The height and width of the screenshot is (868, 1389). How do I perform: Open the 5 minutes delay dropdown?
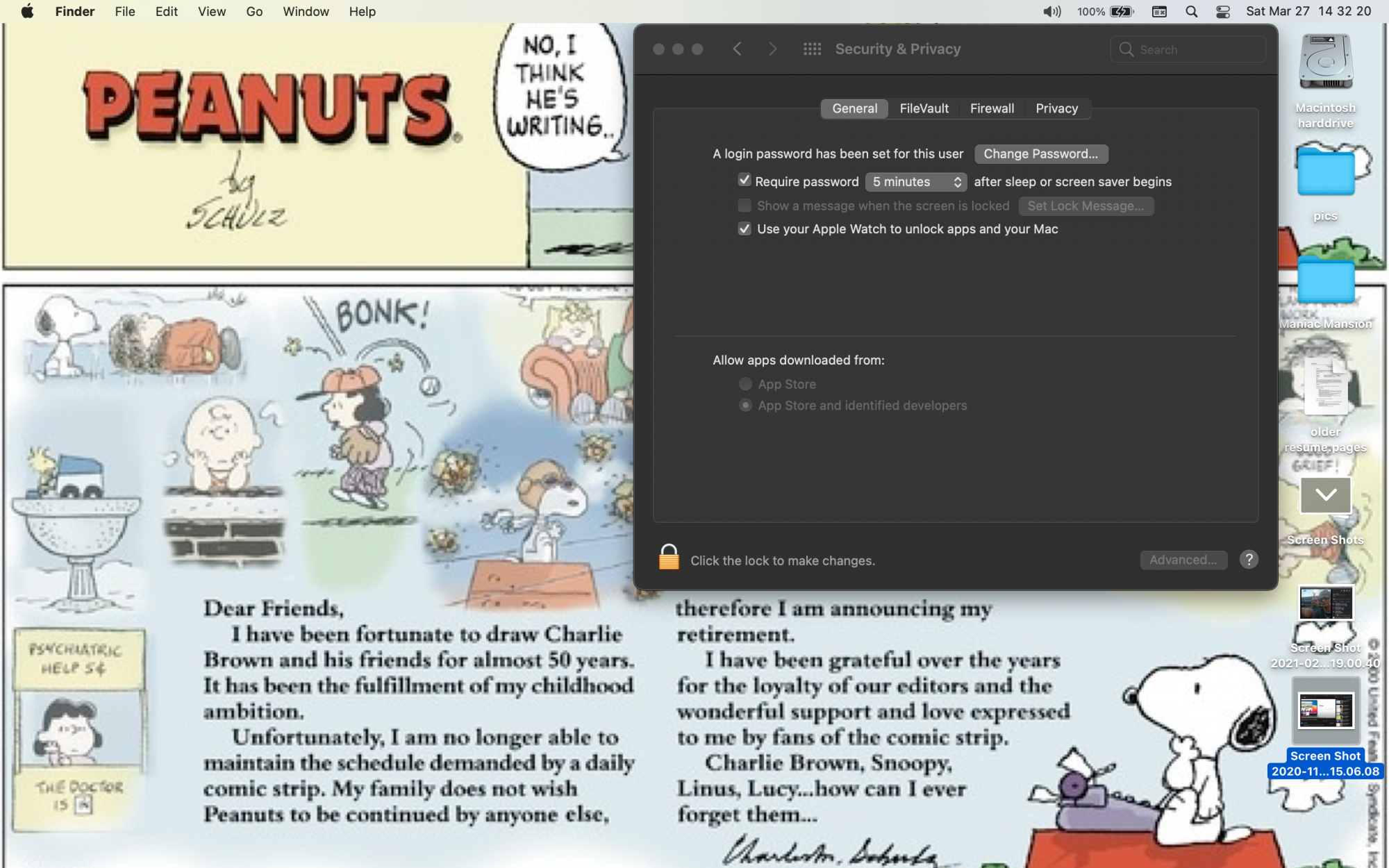[916, 182]
